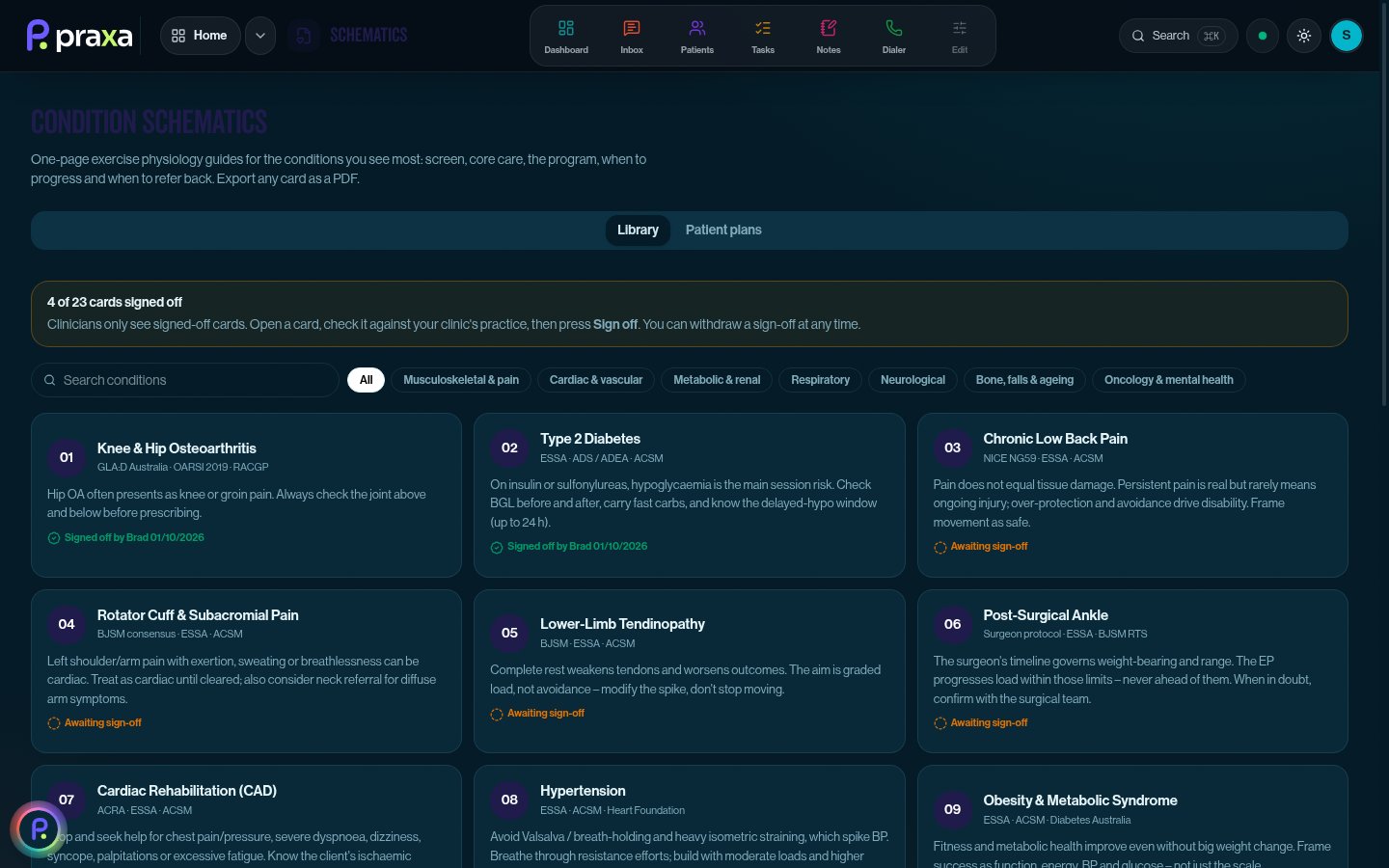
Task: Switch to the Patient plans tab
Action: (723, 230)
